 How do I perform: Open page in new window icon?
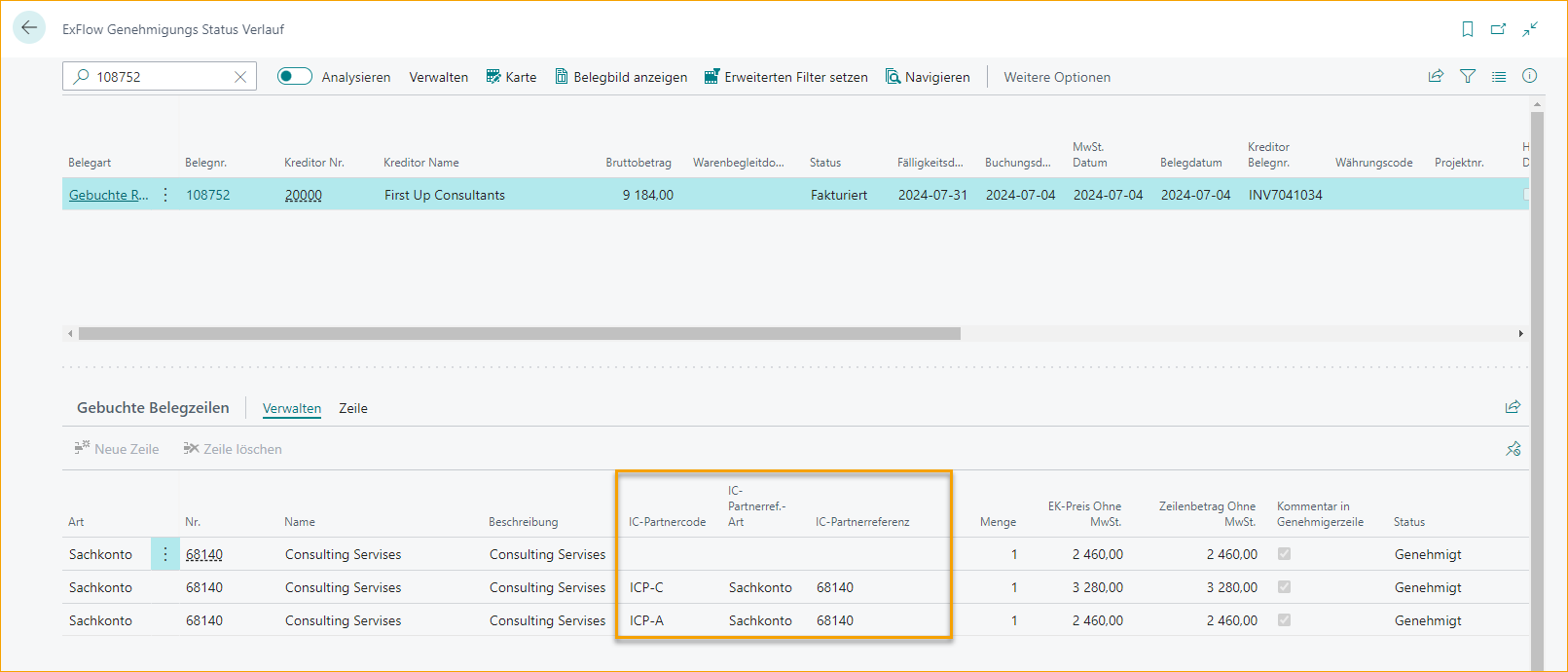1499,29
